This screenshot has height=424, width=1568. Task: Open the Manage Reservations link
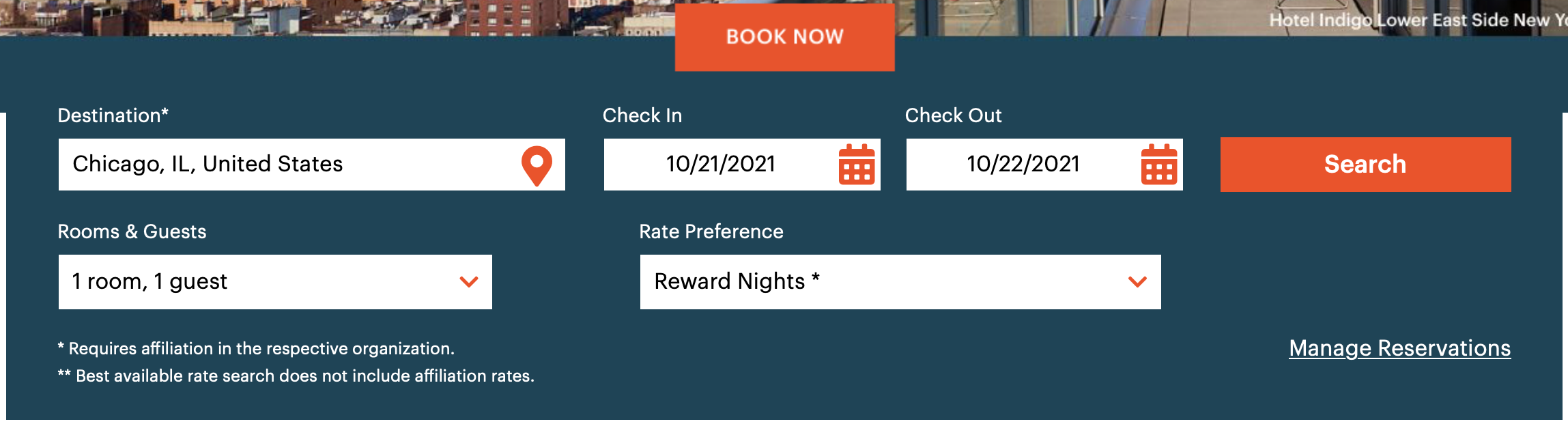[x=1399, y=348]
